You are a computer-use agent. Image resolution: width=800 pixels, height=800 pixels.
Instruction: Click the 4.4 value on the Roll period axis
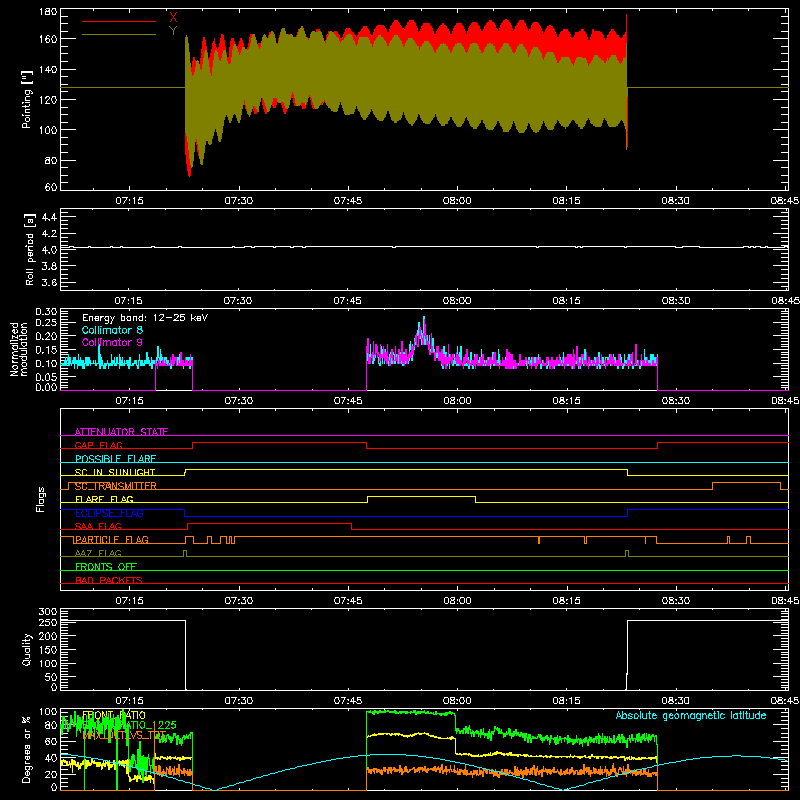tap(49, 217)
